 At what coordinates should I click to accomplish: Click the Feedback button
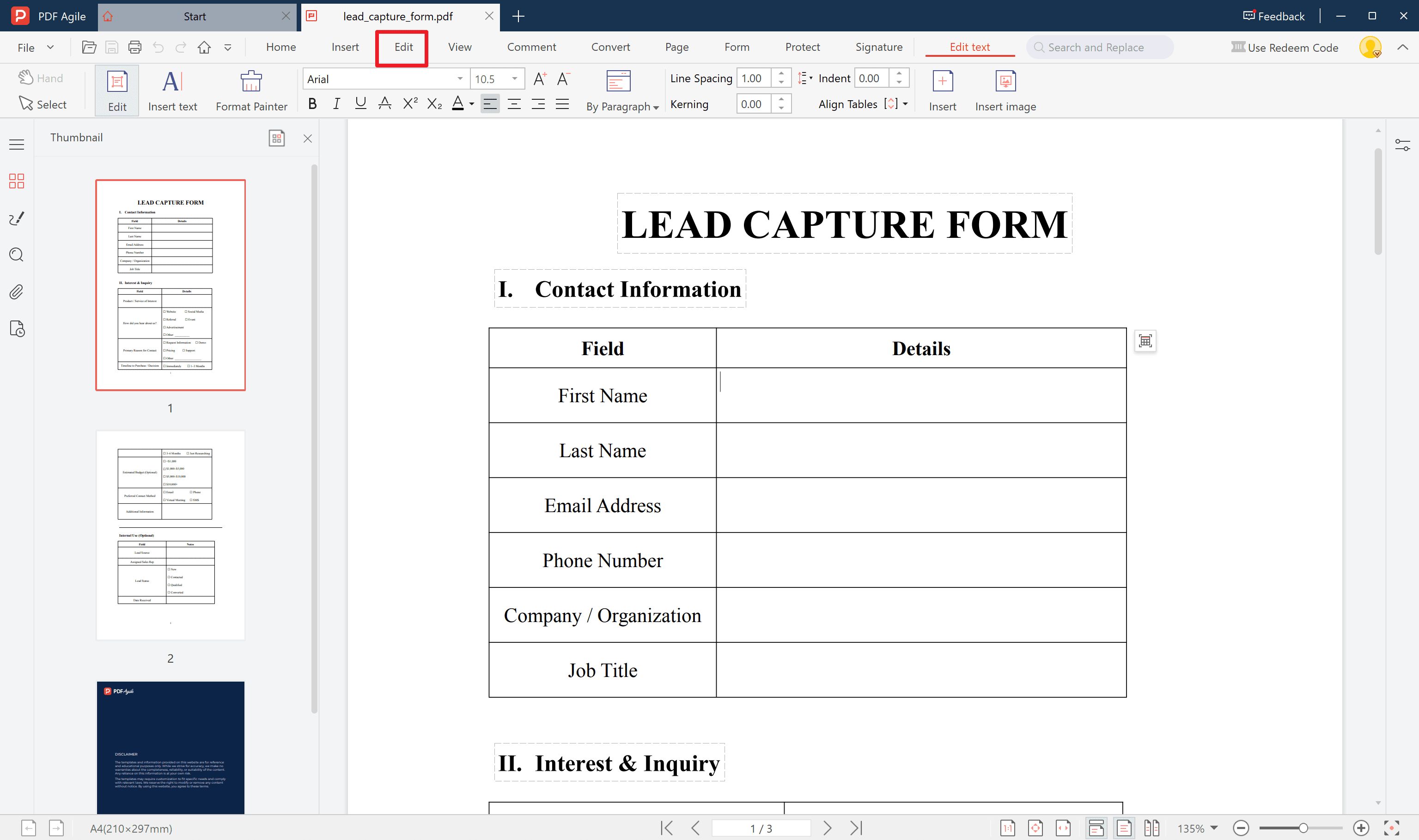[x=1273, y=16]
